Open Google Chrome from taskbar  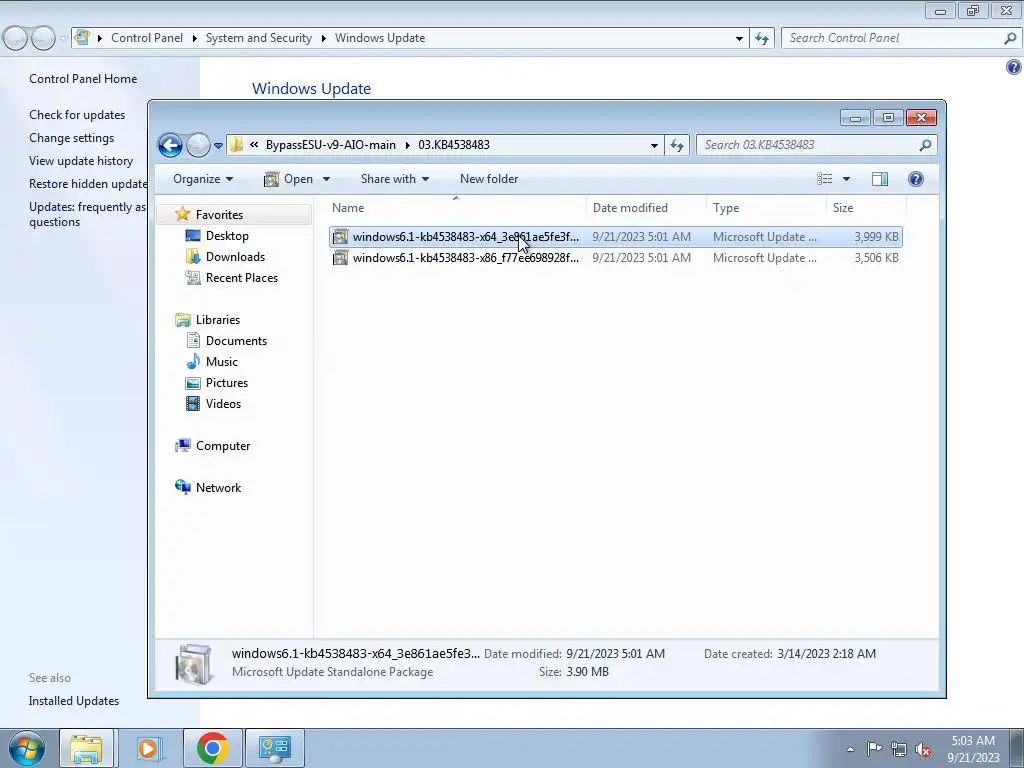(x=212, y=748)
